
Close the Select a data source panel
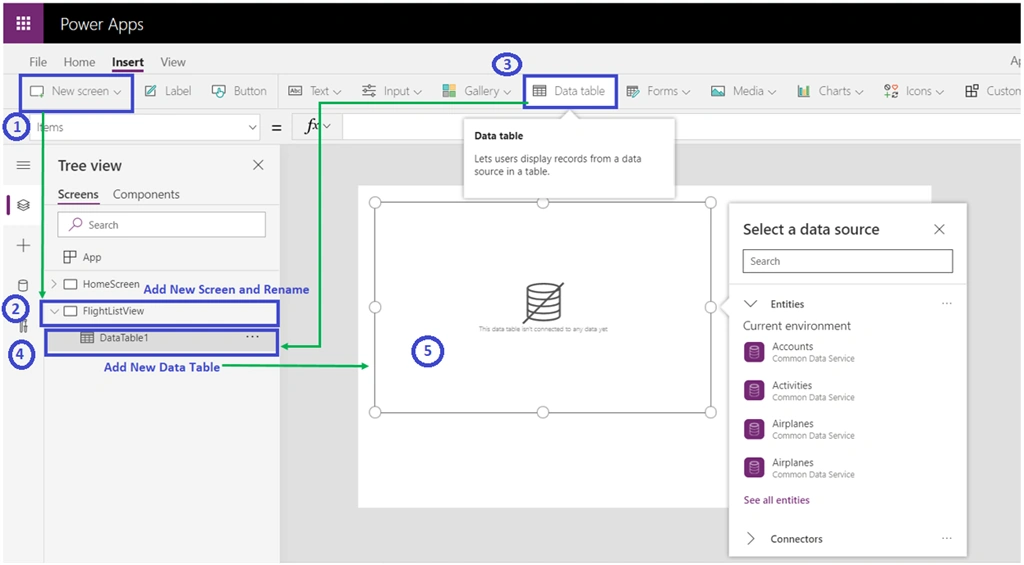click(939, 229)
